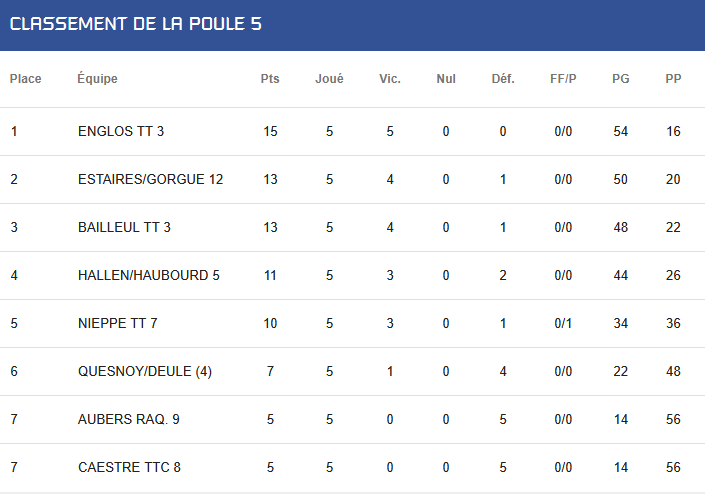Image resolution: width=705 pixels, height=494 pixels.
Task: Click the Équipe column header
Action: pos(98,78)
